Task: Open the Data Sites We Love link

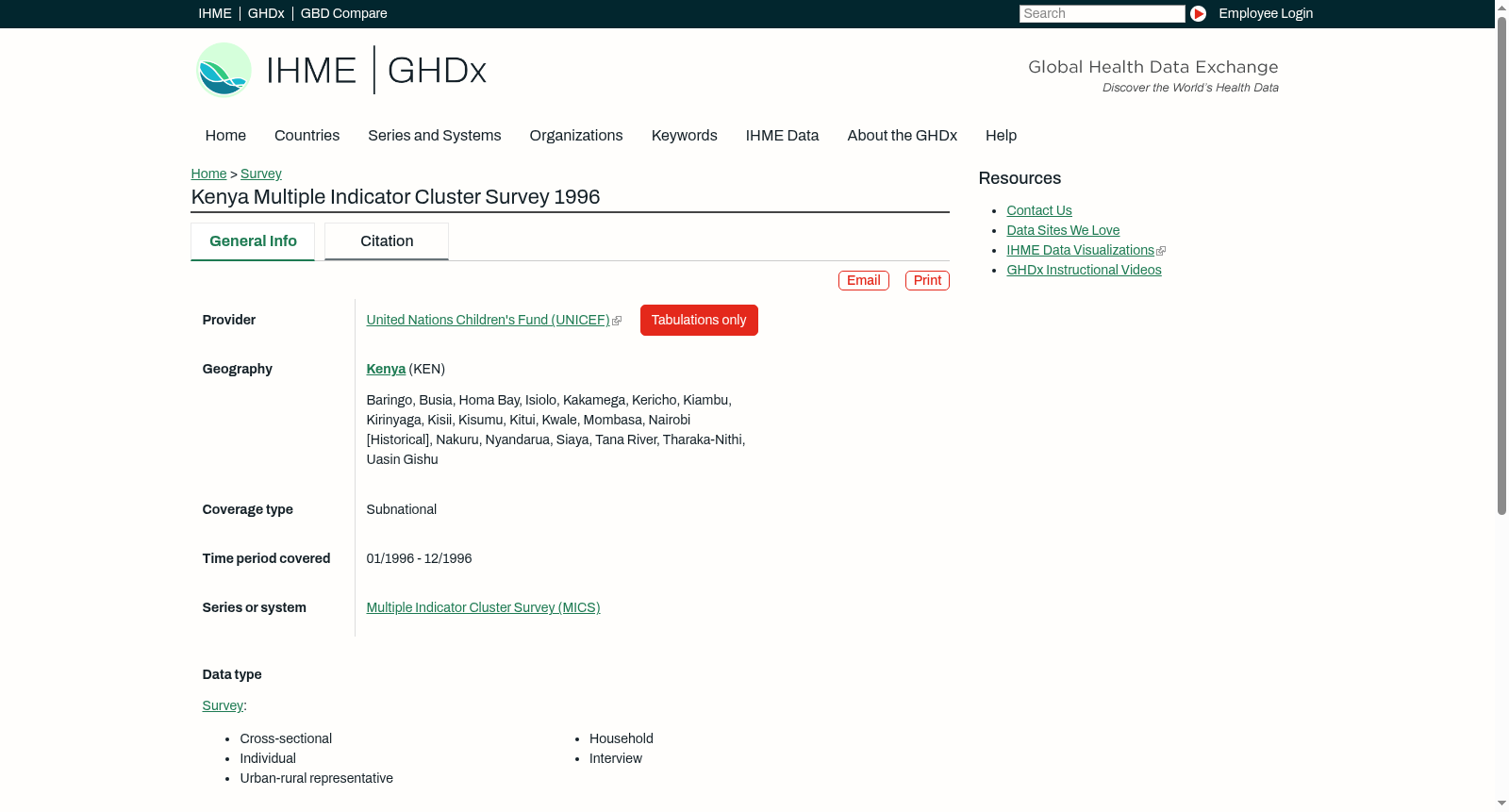Action: (x=1063, y=230)
